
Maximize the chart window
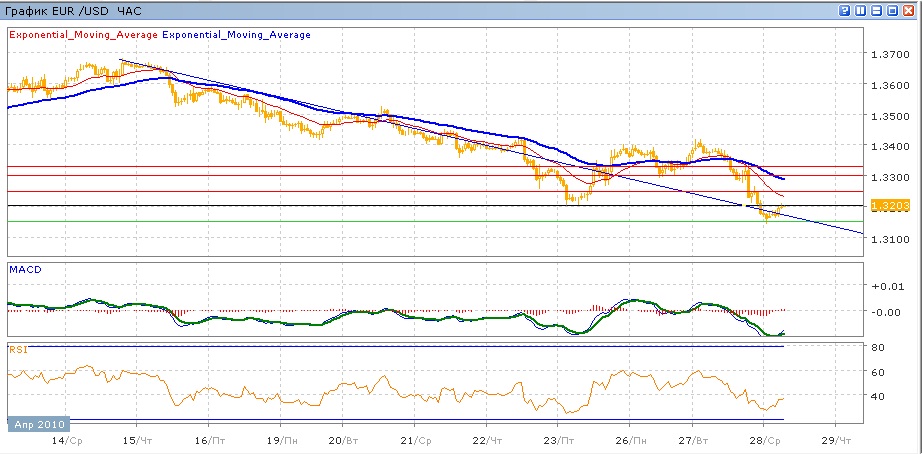tap(893, 10)
